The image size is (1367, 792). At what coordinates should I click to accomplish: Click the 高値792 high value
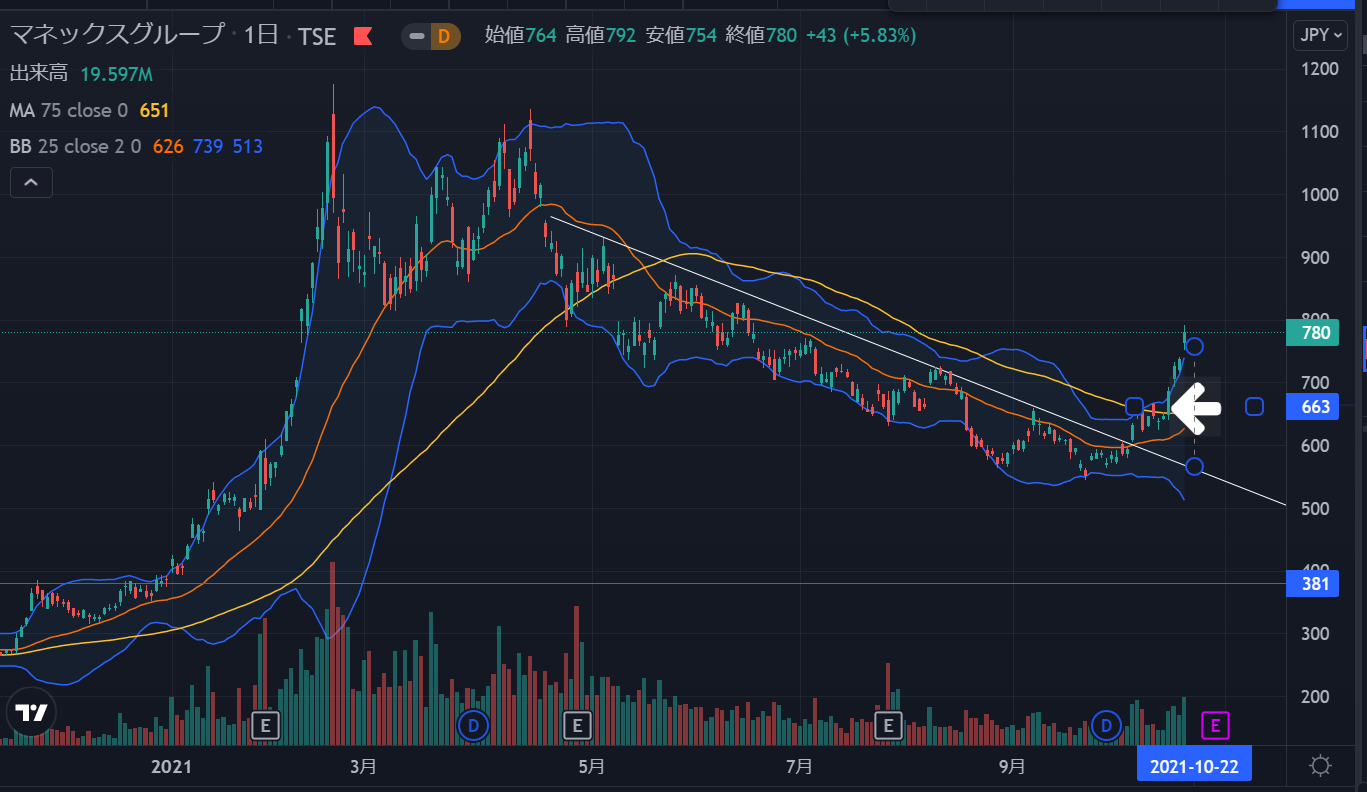pyautogui.click(x=600, y=36)
